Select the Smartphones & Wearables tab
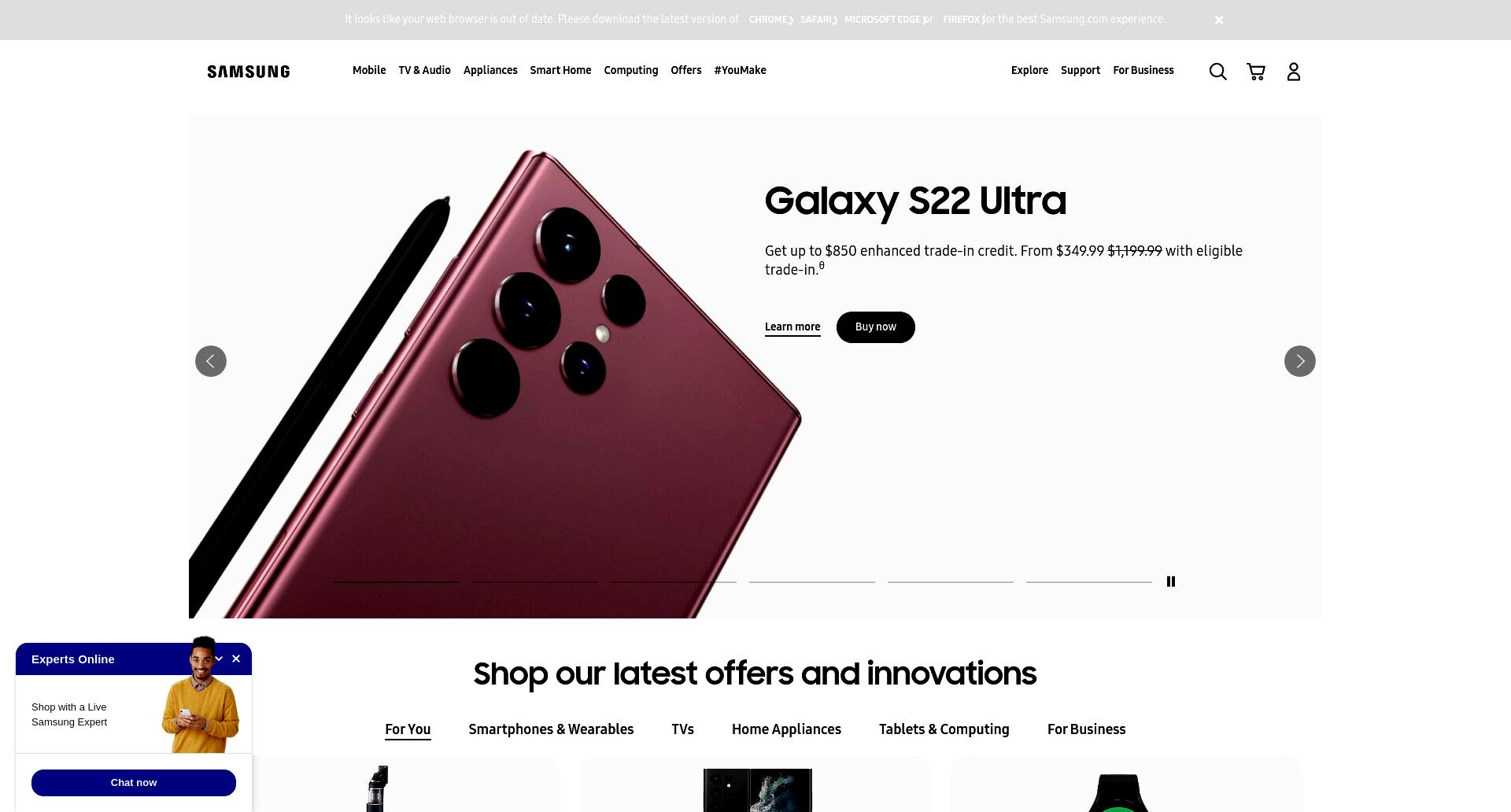The image size is (1511, 812). tap(551, 729)
